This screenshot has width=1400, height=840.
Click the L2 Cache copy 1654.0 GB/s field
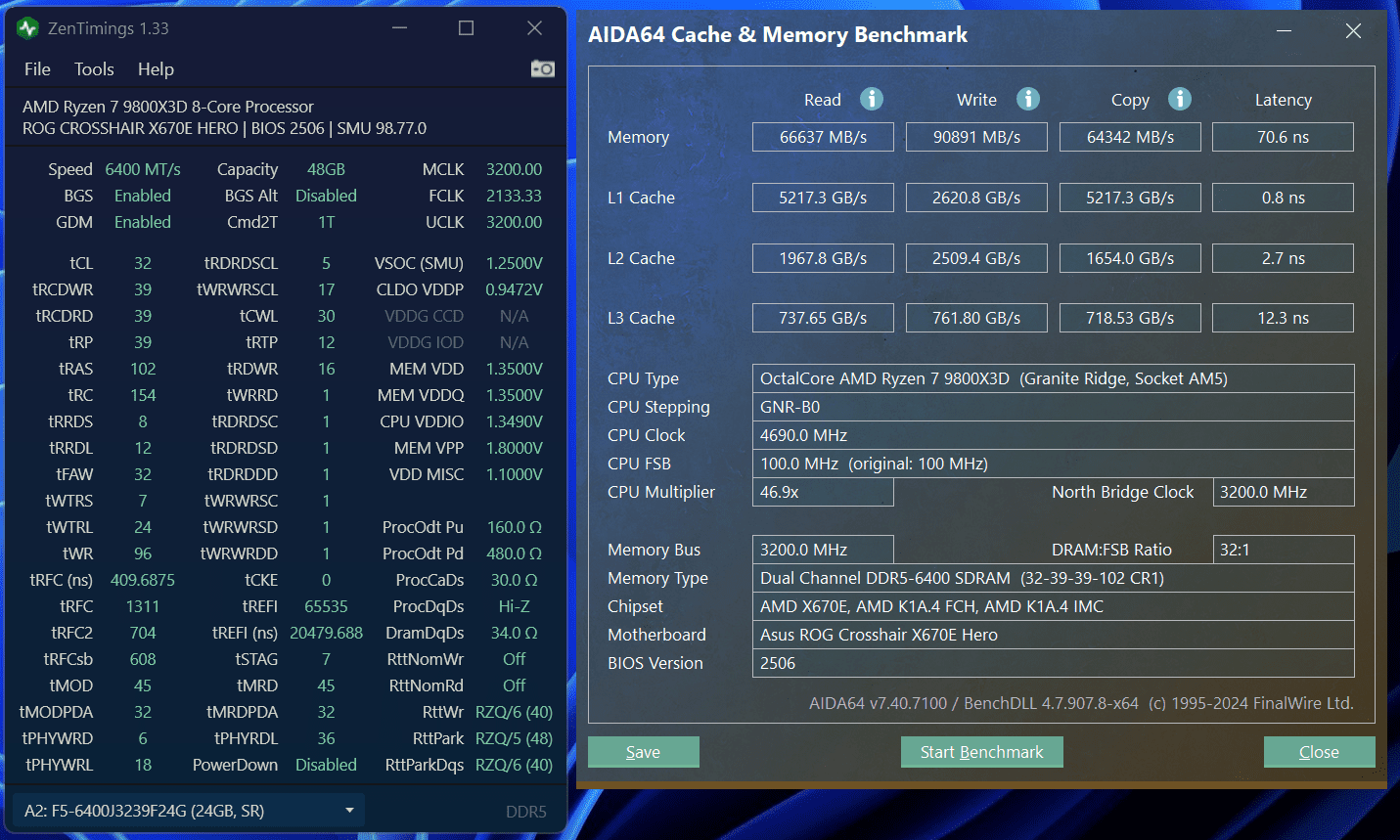(1130, 258)
